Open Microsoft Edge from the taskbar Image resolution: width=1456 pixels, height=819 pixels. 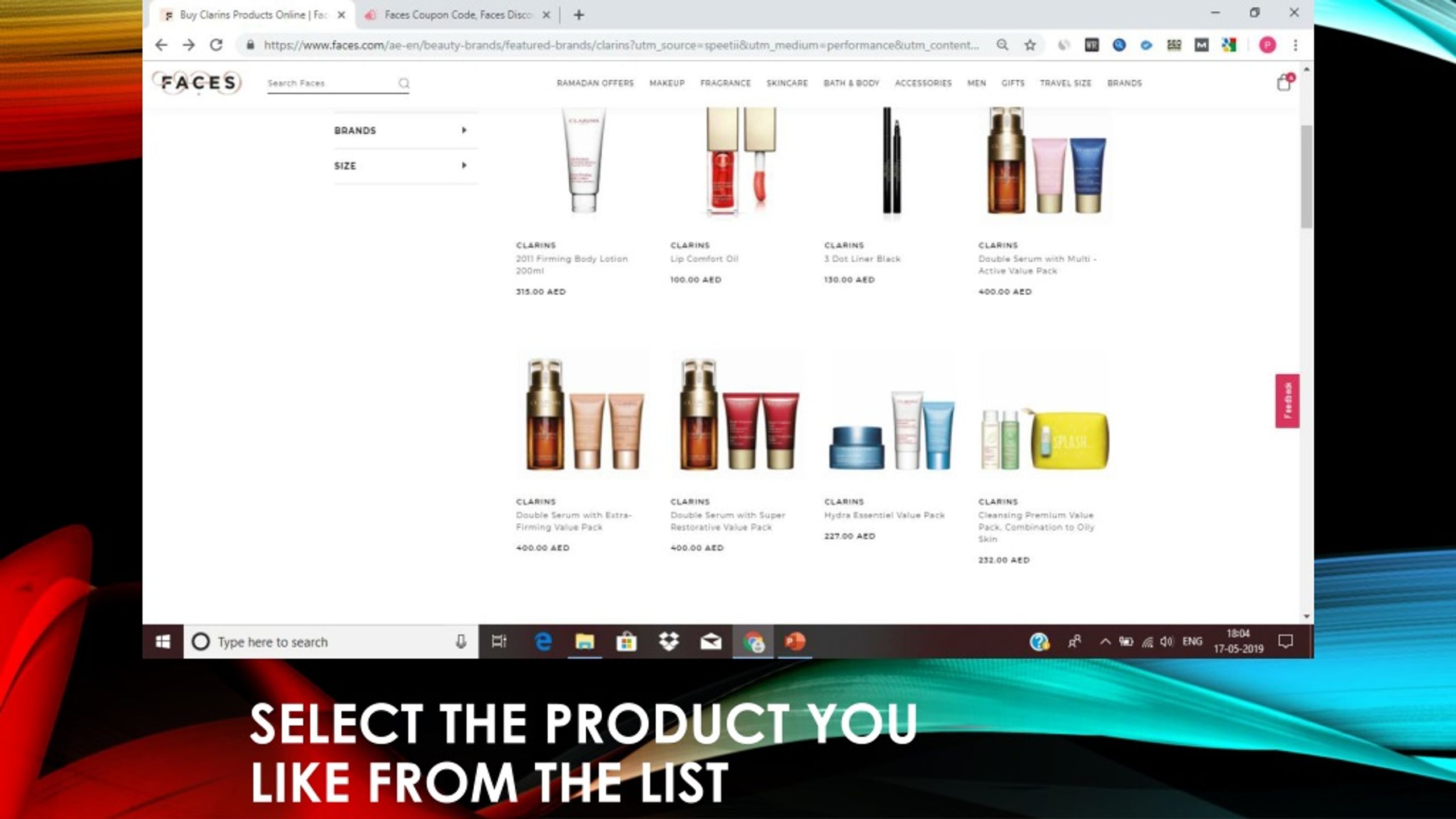543,642
